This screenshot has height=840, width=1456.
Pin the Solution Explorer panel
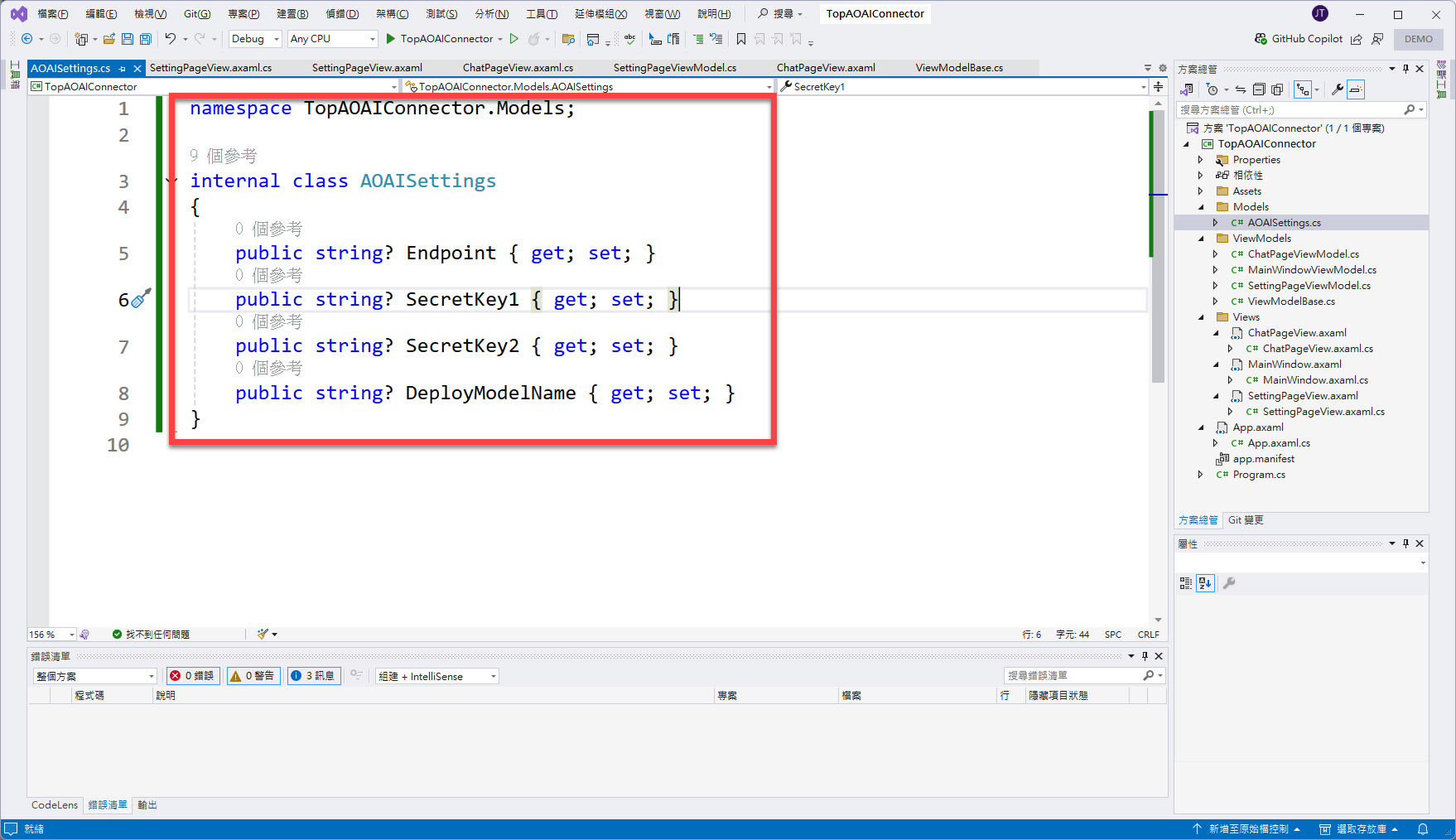[1406, 69]
